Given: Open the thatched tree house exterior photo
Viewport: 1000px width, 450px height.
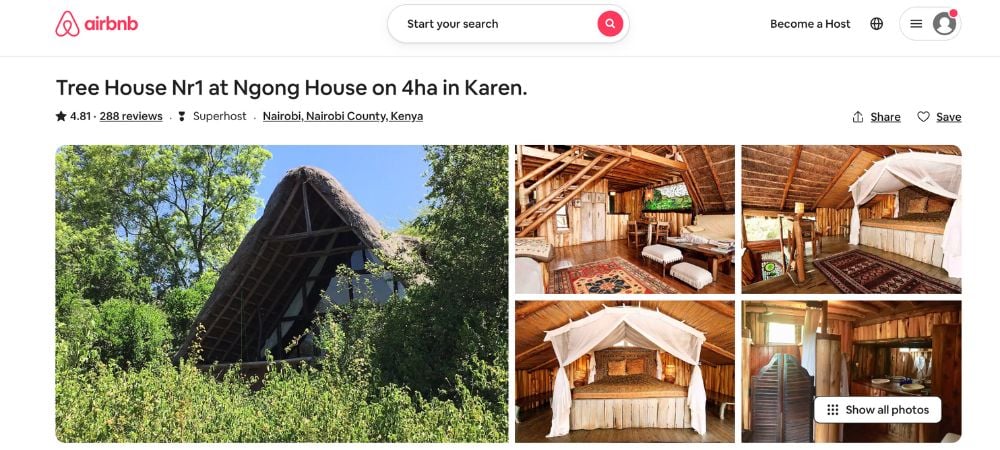Looking at the screenshot, I should coord(282,294).
